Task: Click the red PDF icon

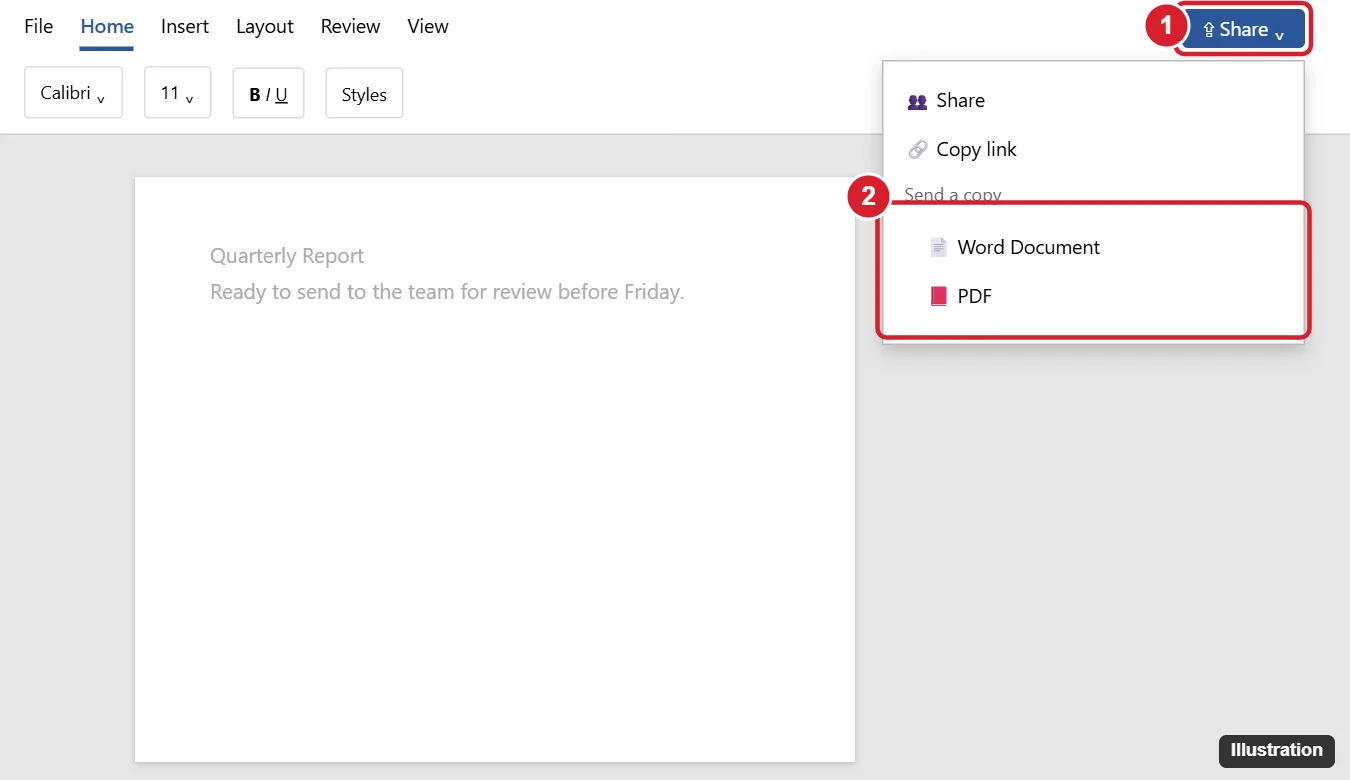Action: pyautogui.click(x=938, y=296)
